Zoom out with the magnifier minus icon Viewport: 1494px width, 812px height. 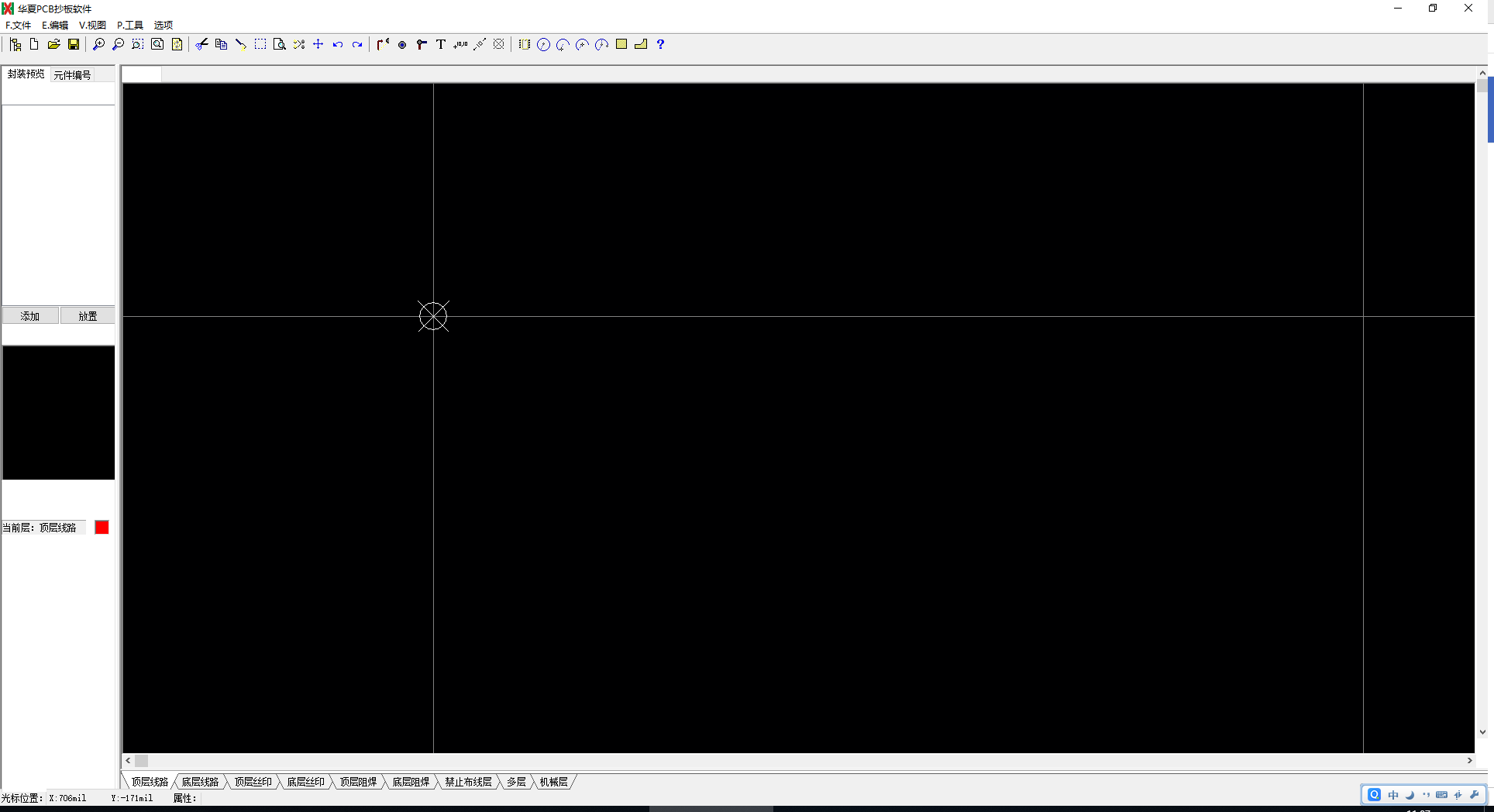[118, 44]
